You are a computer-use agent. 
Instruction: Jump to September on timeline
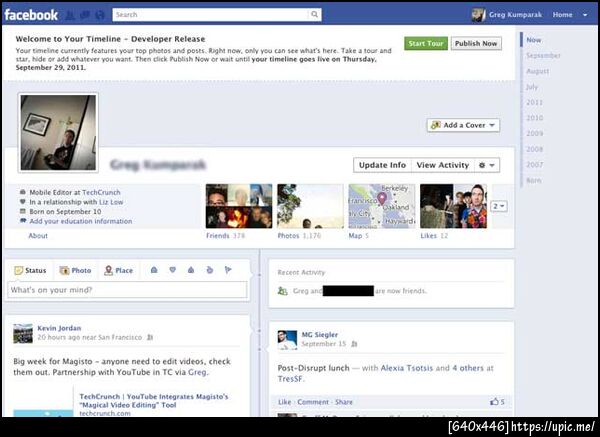click(543, 55)
